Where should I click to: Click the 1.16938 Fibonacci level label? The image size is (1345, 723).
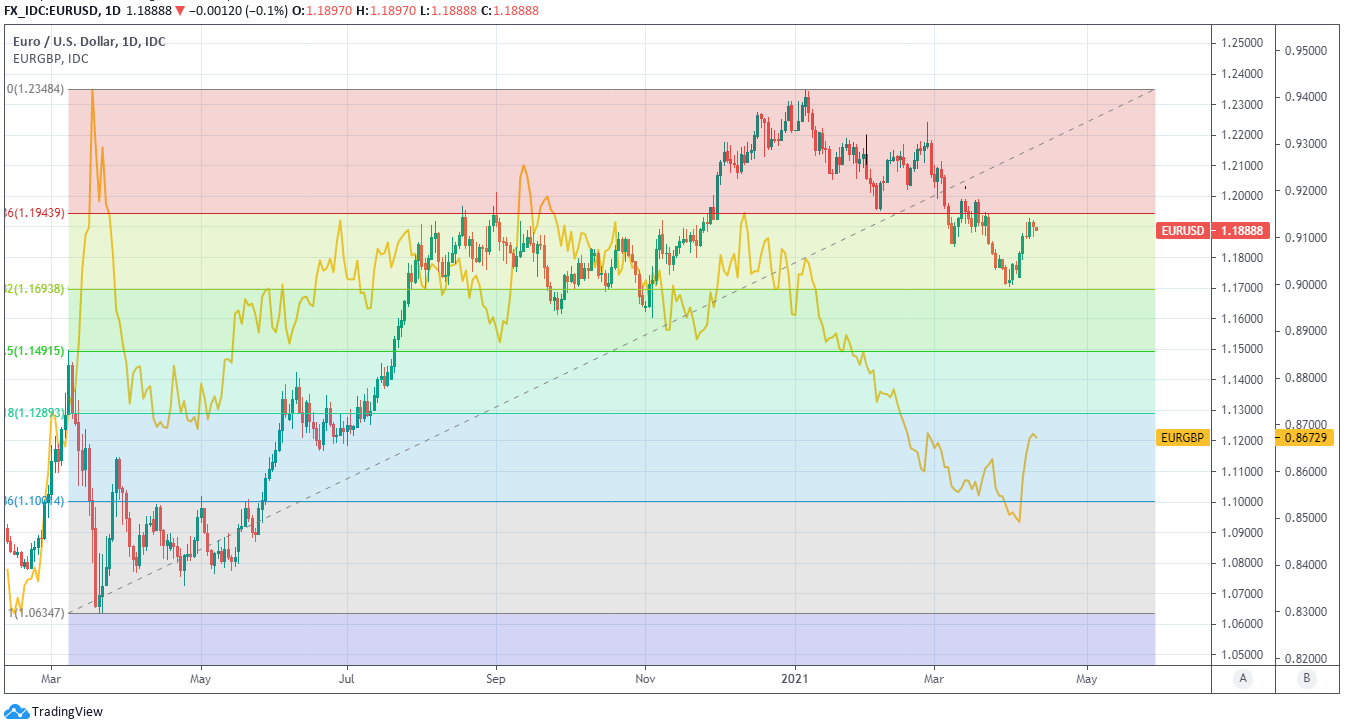click(35, 288)
